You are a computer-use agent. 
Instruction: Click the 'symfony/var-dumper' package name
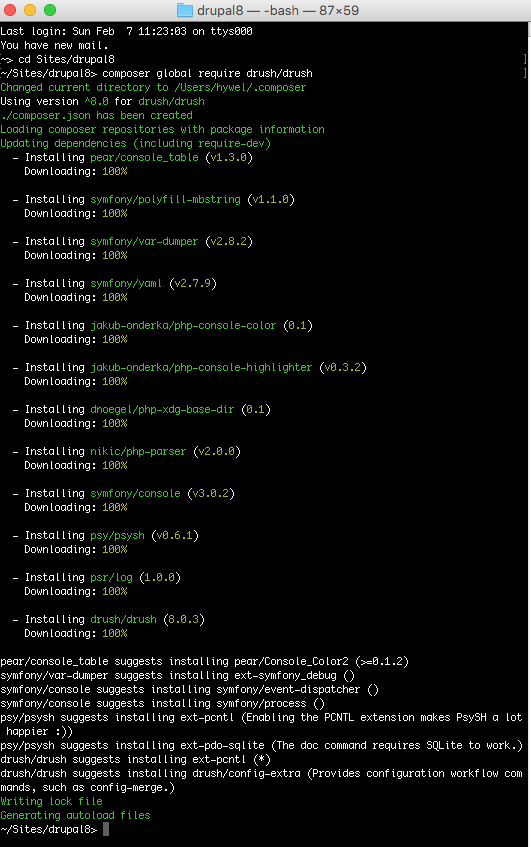tap(144, 241)
